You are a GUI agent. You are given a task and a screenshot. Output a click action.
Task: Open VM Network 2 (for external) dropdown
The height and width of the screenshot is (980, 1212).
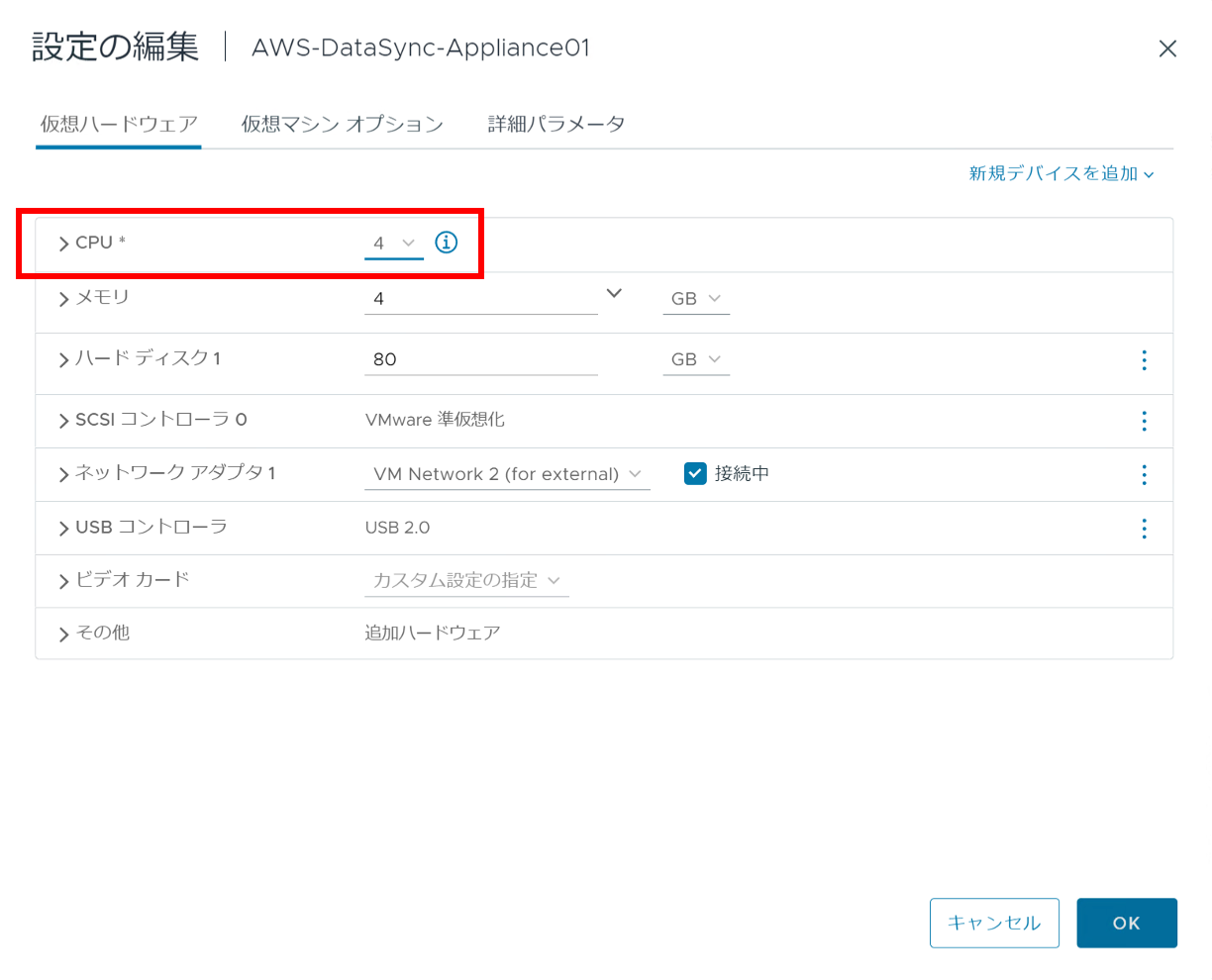(x=508, y=474)
